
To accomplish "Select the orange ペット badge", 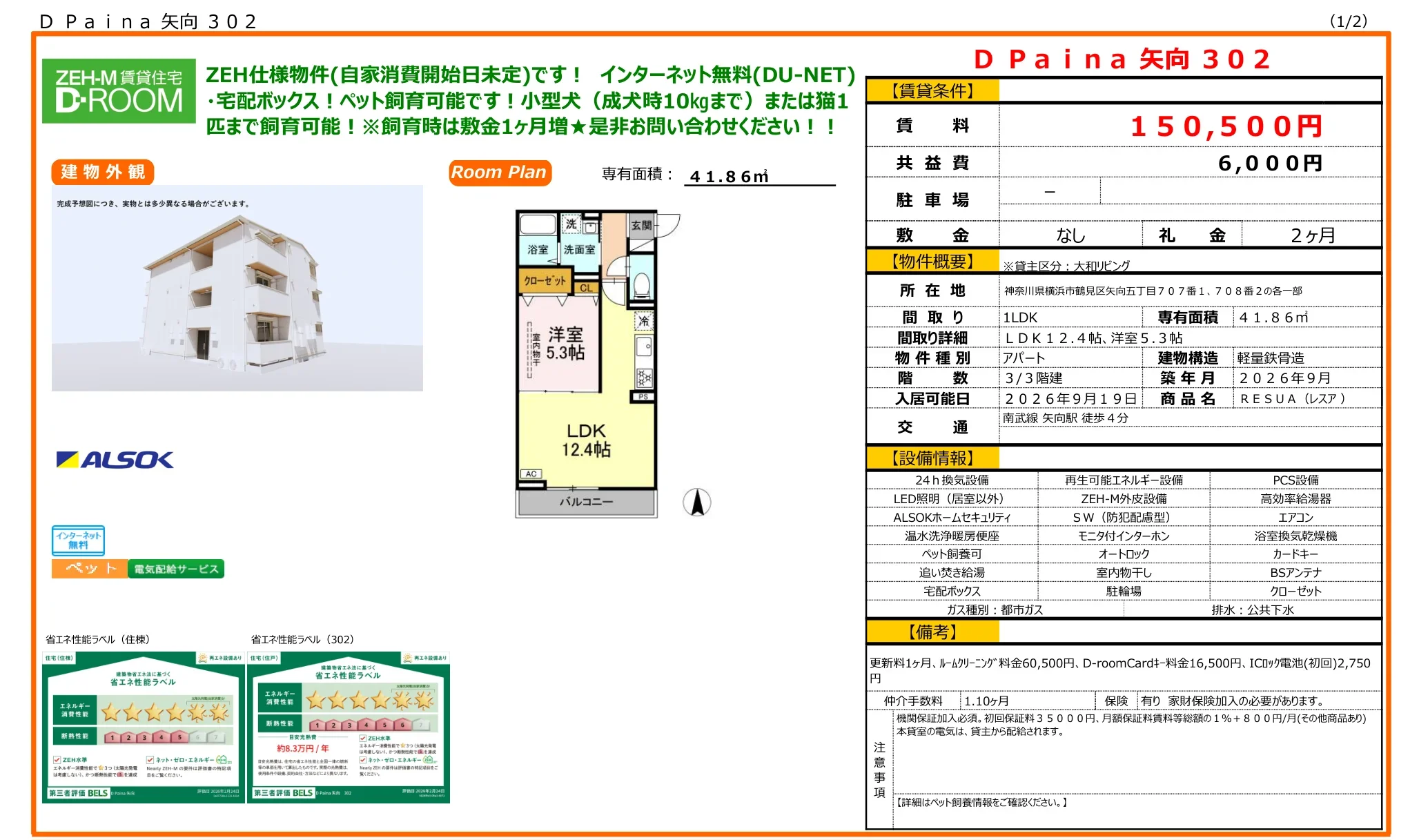I will pyautogui.click(x=88, y=568).
